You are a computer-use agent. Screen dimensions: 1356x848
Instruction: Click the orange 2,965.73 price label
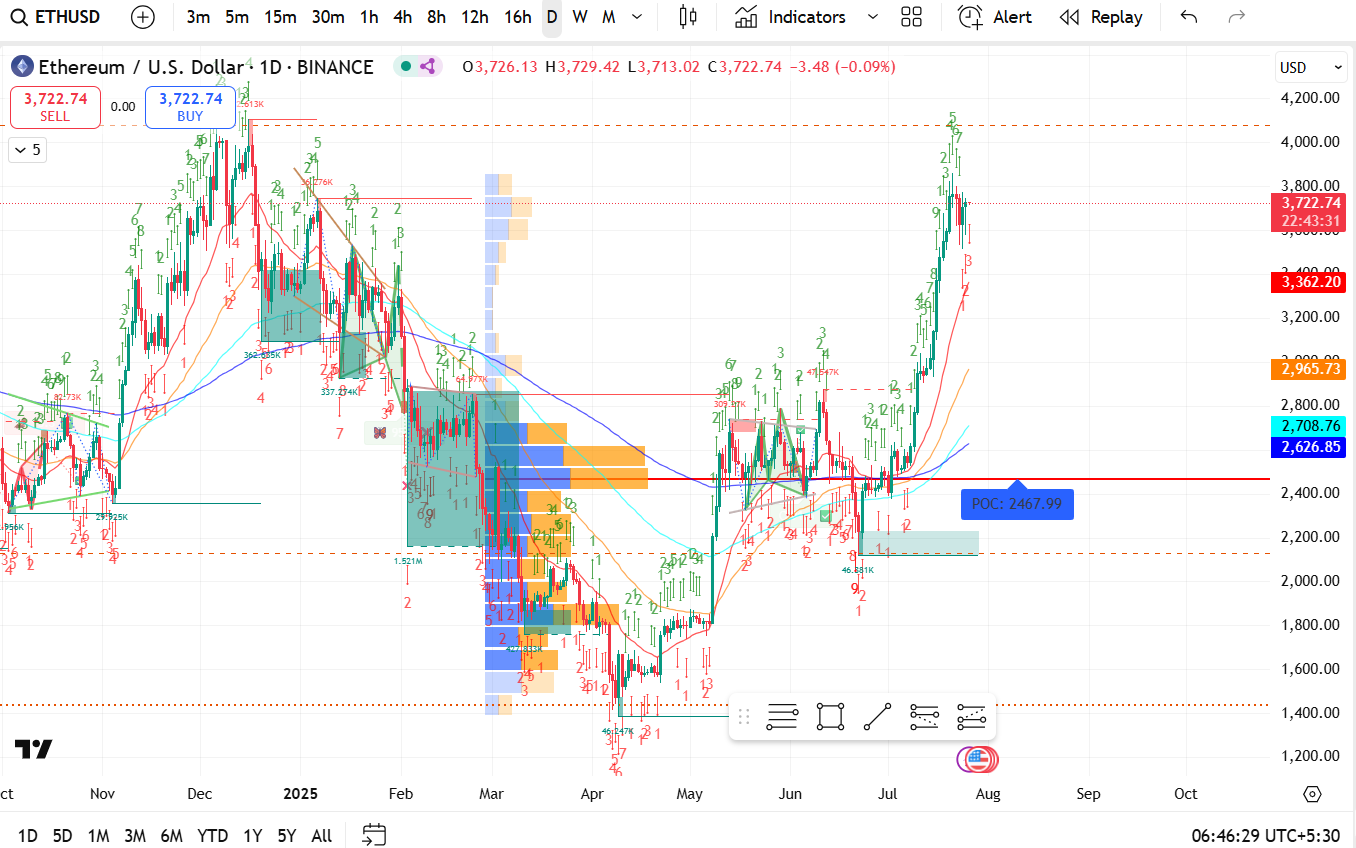tap(1311, 369)
